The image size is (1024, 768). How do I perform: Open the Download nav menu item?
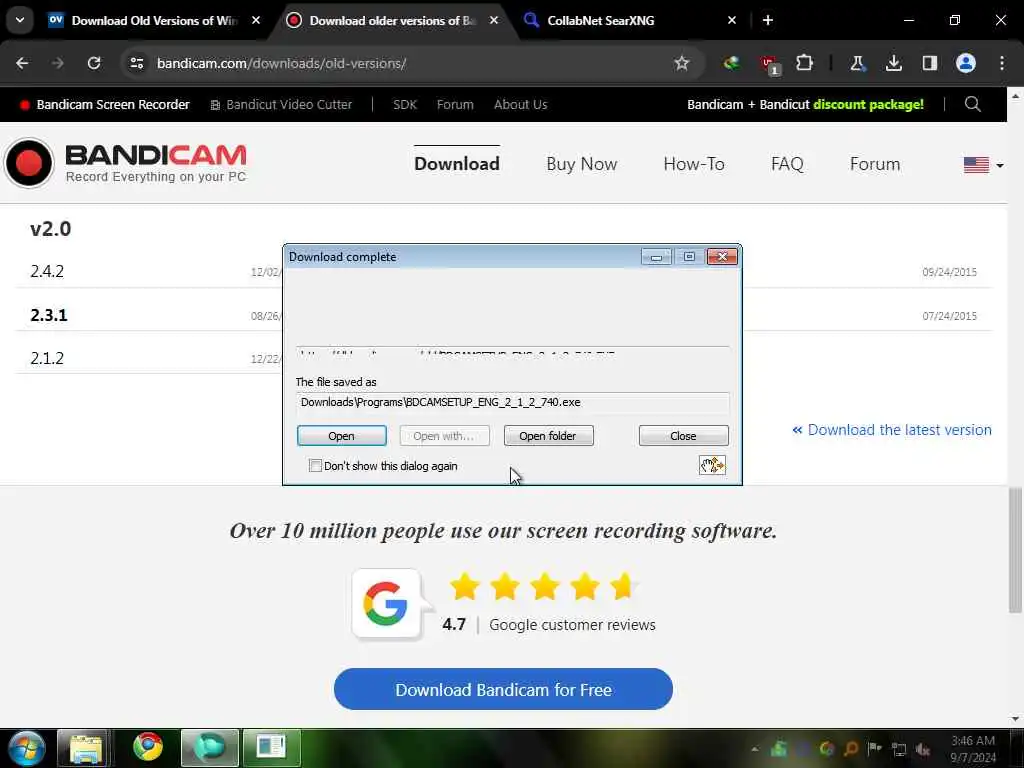456,164
